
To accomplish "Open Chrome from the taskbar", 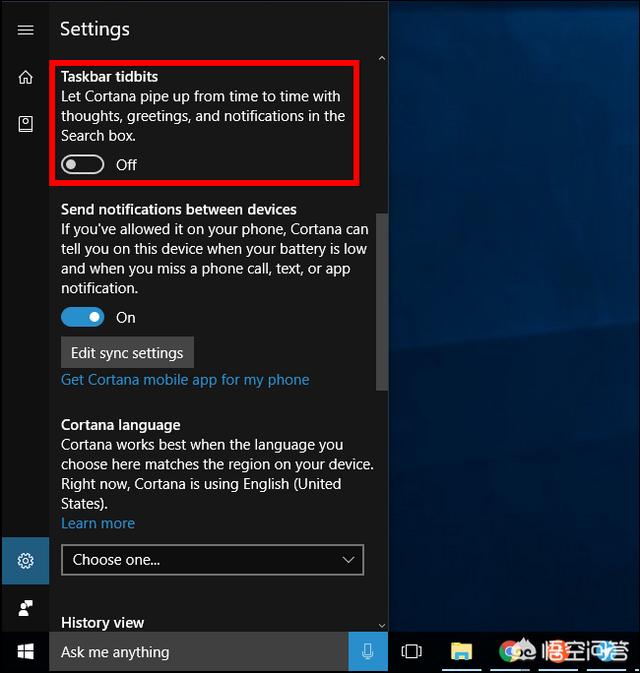I will [x=511, y=652].
